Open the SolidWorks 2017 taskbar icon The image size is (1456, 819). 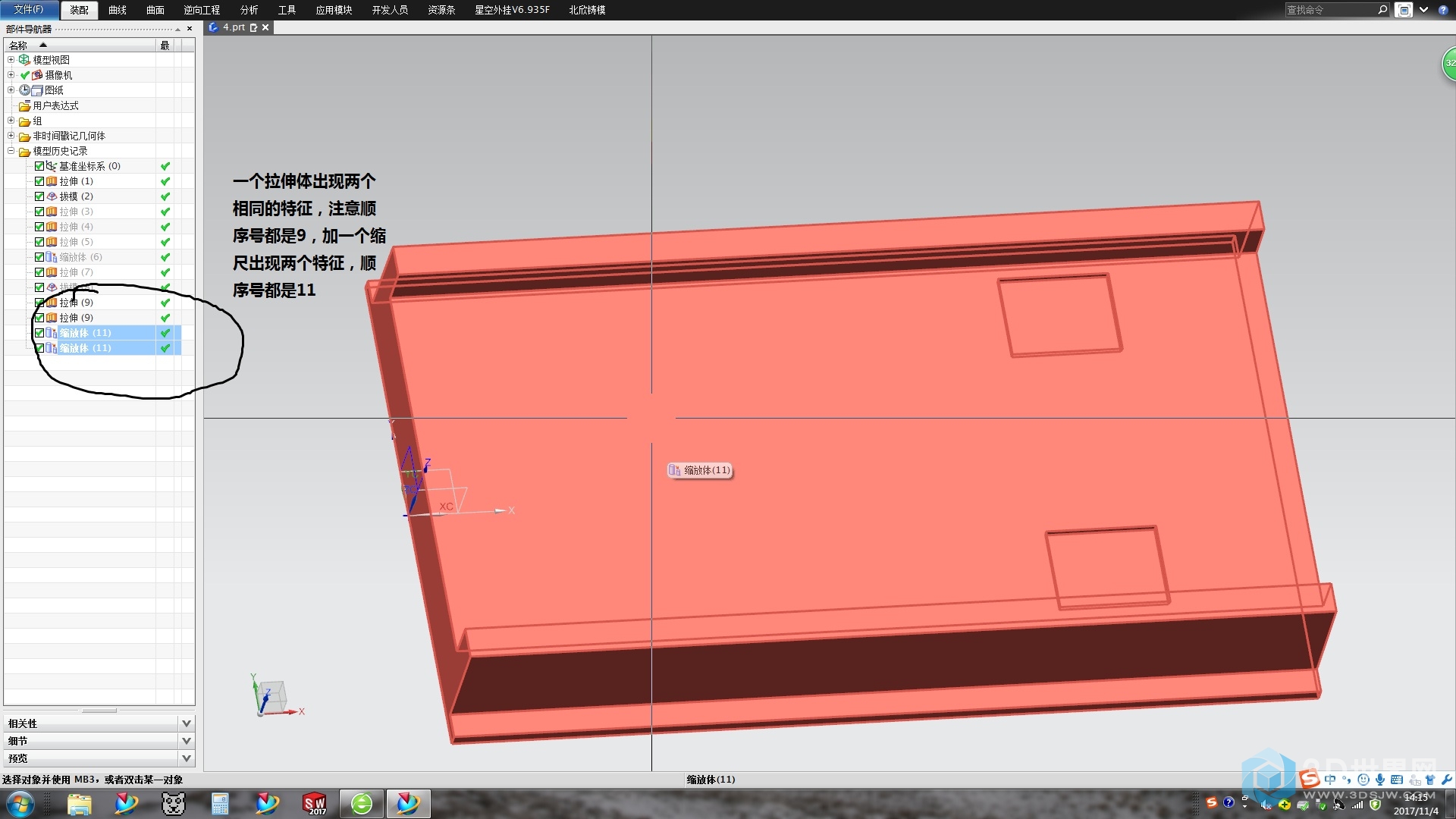[x=314, y=804]
